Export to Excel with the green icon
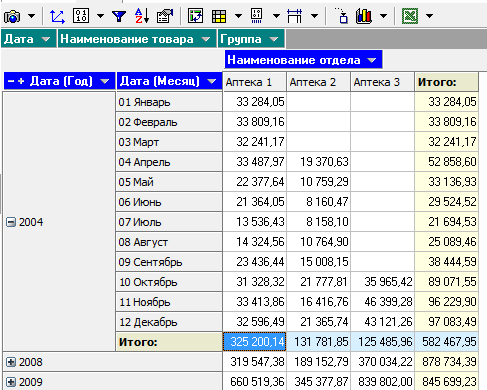 (410, 16)
